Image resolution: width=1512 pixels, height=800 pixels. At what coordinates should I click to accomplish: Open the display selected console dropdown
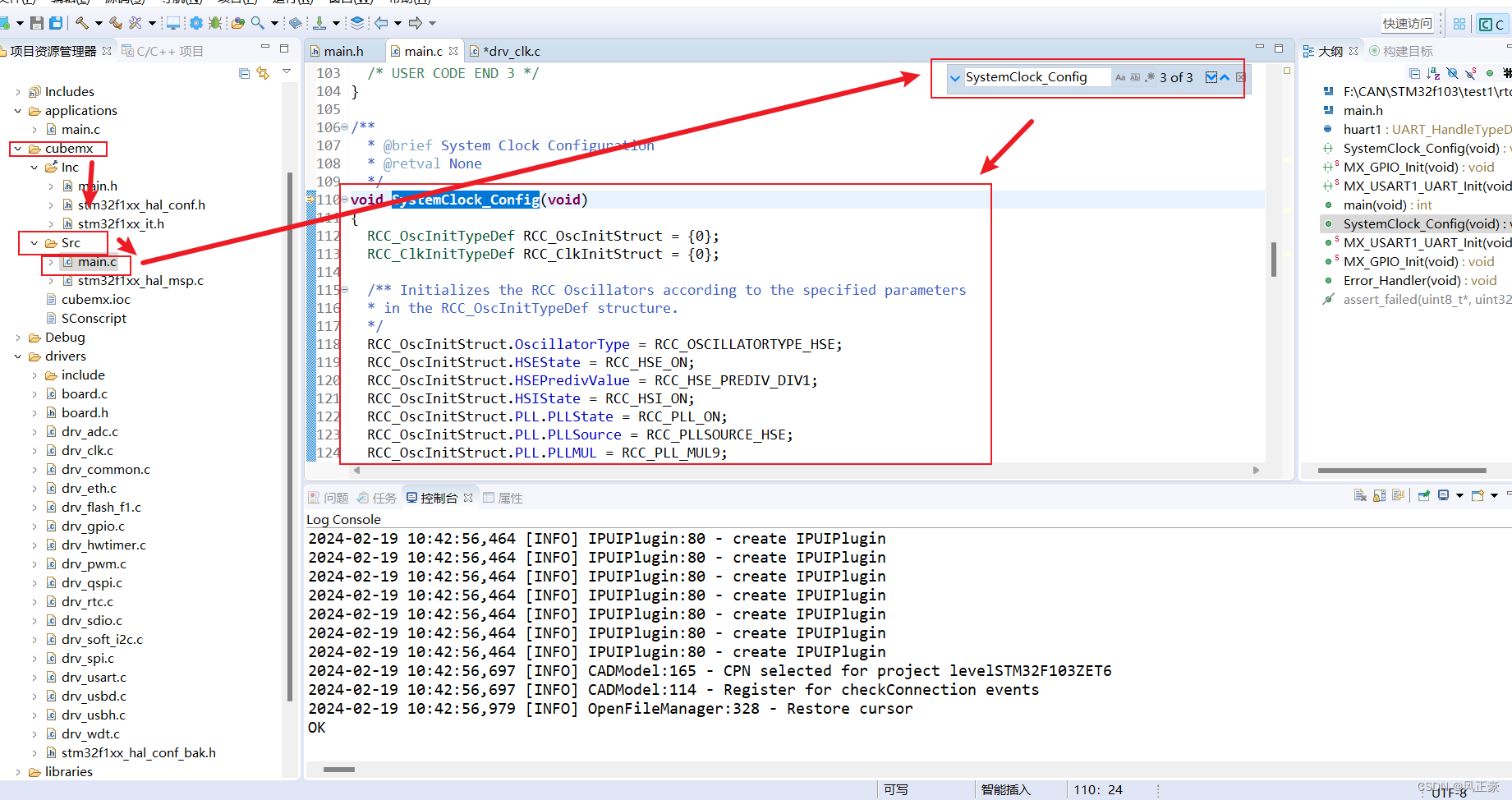click(1459, 495)
